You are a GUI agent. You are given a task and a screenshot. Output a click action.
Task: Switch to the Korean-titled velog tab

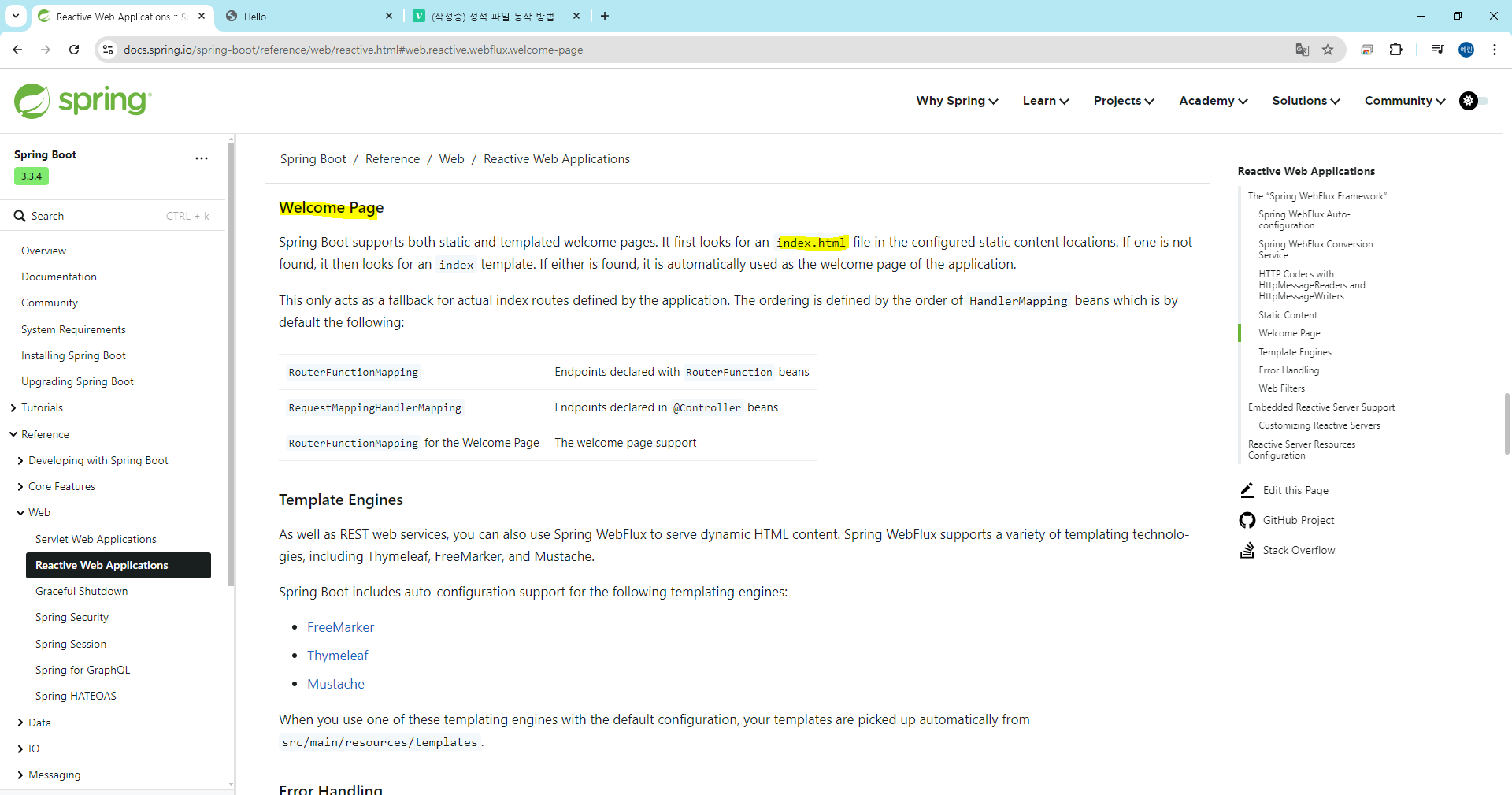pos(496,16)
